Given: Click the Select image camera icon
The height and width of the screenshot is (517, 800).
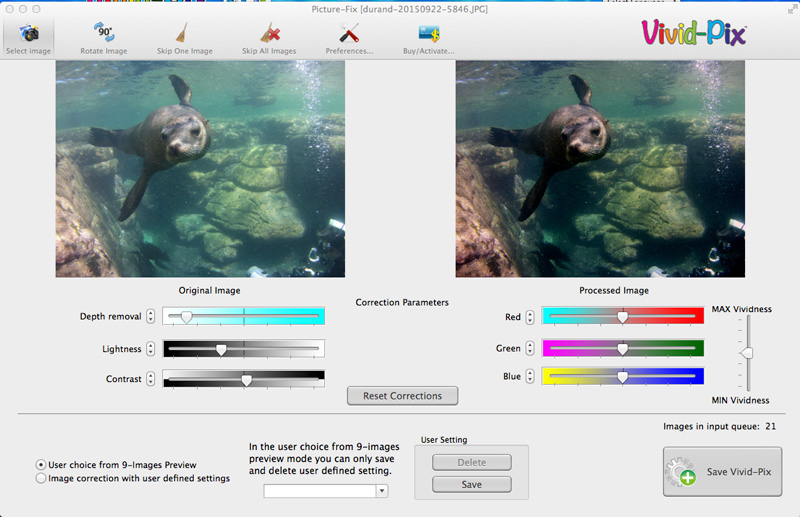Looking at the screenshot, I should click(x=28, y=33).
